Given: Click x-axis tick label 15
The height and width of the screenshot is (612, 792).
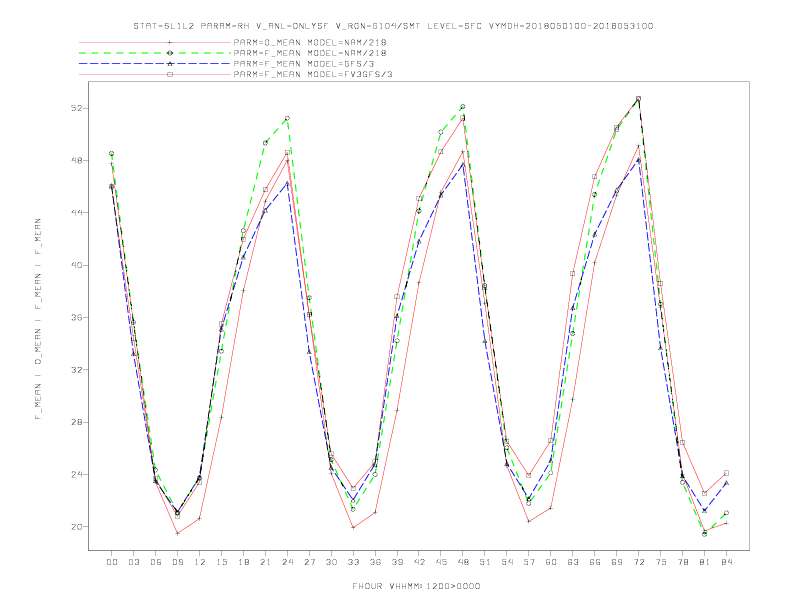Looking at the screenshot, I should point(221,562).
